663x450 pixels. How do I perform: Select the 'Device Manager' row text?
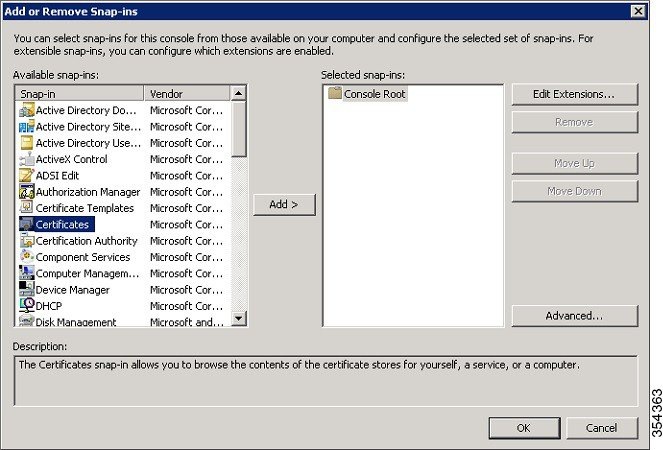point(72,290)
